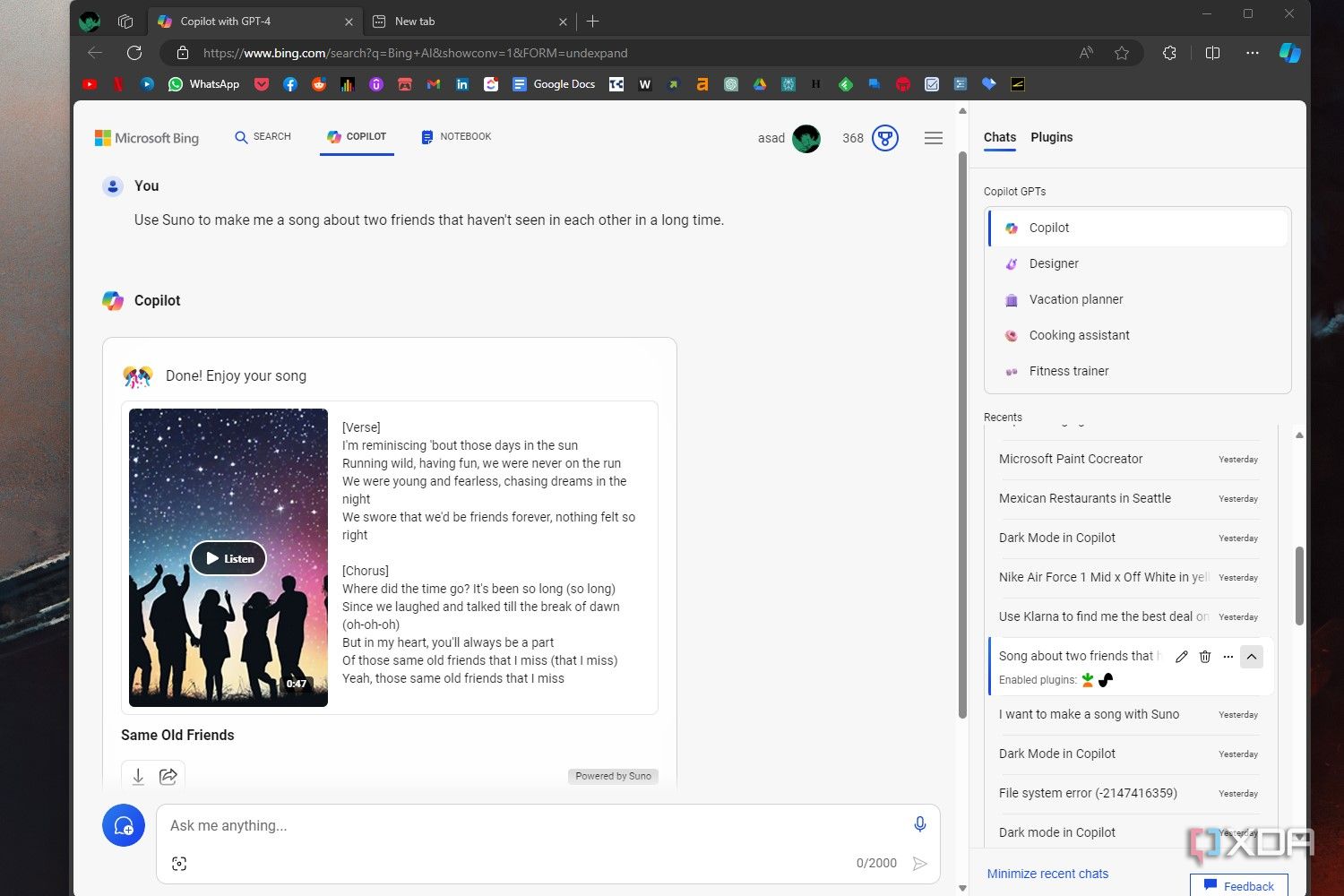Viewport: 1344px width, 896px height.
Task: Open the Mexican Restaurants in Seattle chat
Action: [1129, 498]
